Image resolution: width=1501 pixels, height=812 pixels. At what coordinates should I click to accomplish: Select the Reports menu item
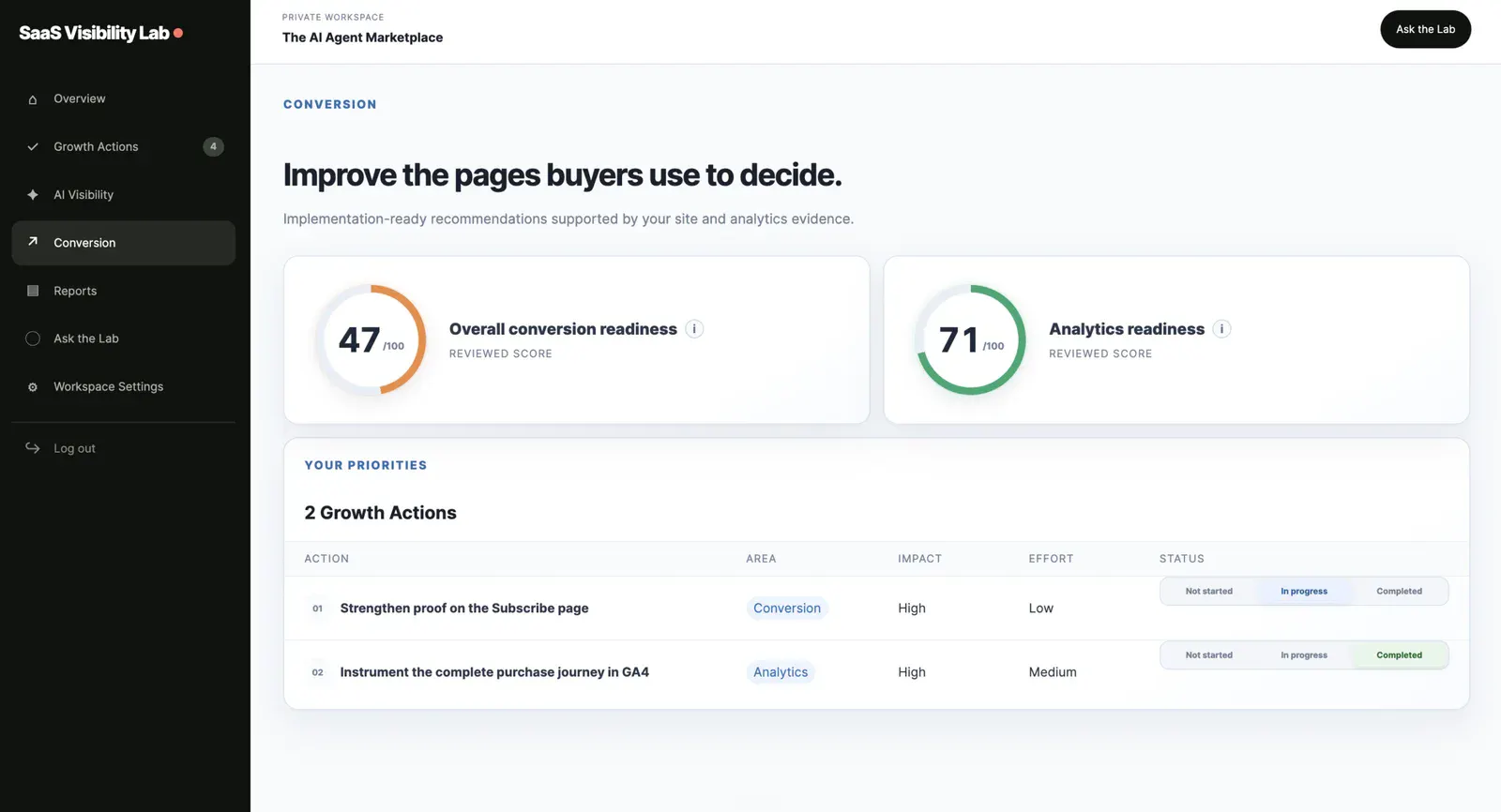click(x=124, y=291)
